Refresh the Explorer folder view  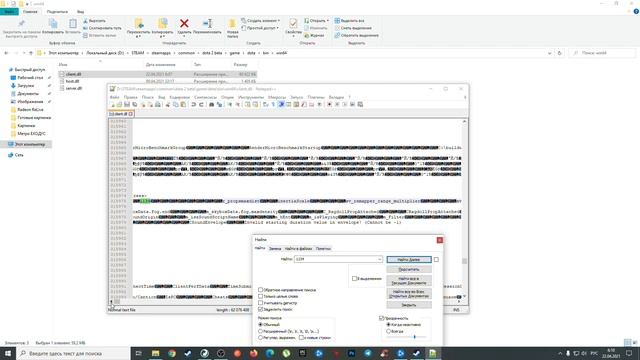(x=560, y=53)
